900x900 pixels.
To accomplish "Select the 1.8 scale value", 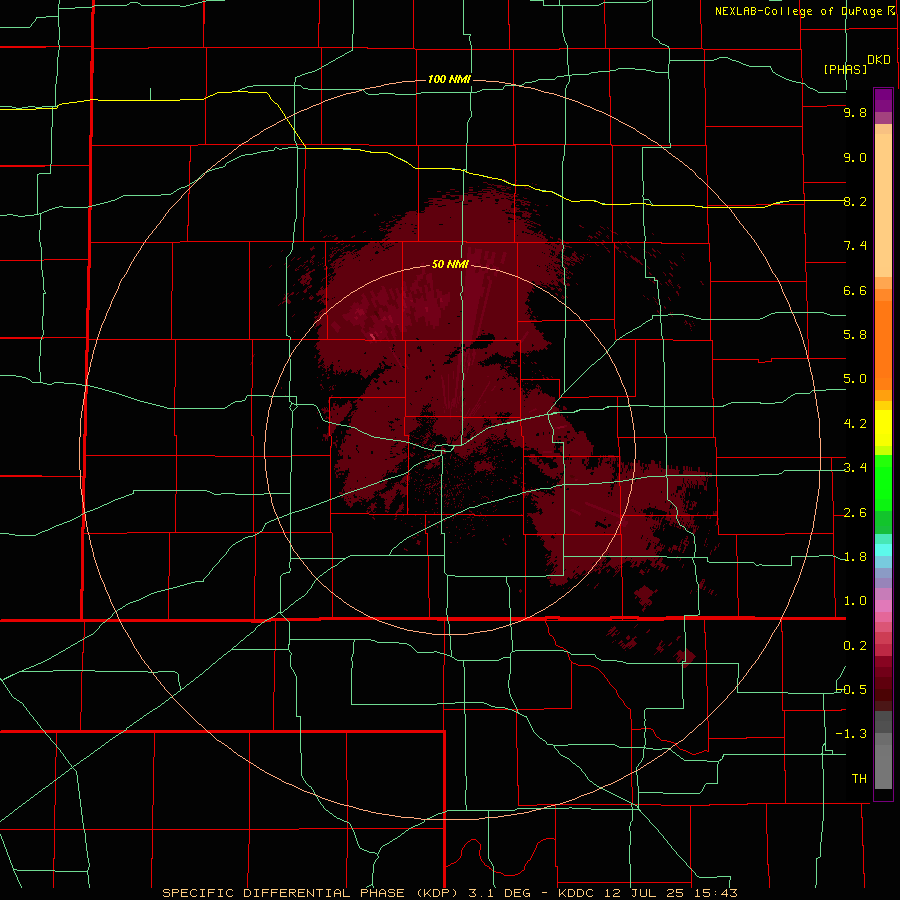I will (x=855, y=557).
